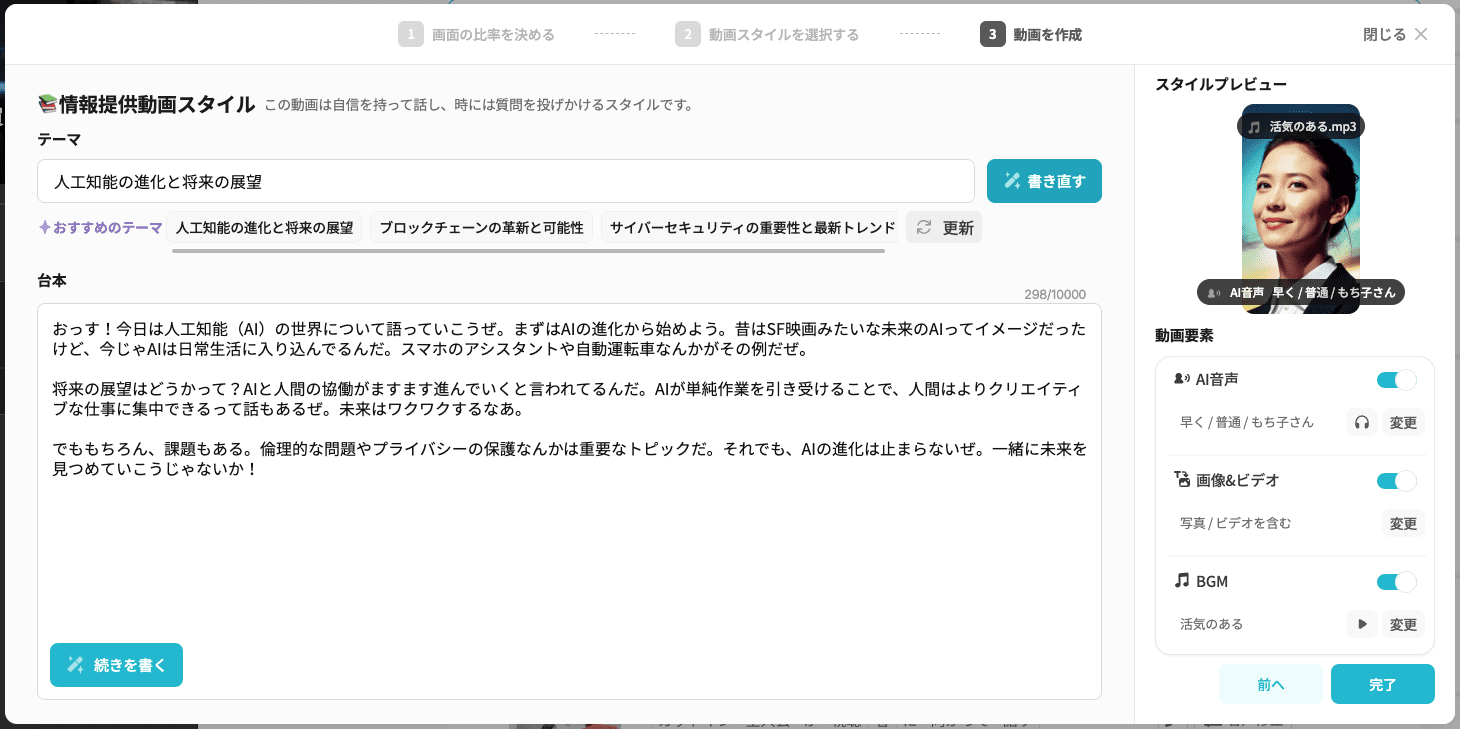Open 変更 for BGM 活気のある
Viewport: 1460px width, 729px height.
tap(1403, 624)
